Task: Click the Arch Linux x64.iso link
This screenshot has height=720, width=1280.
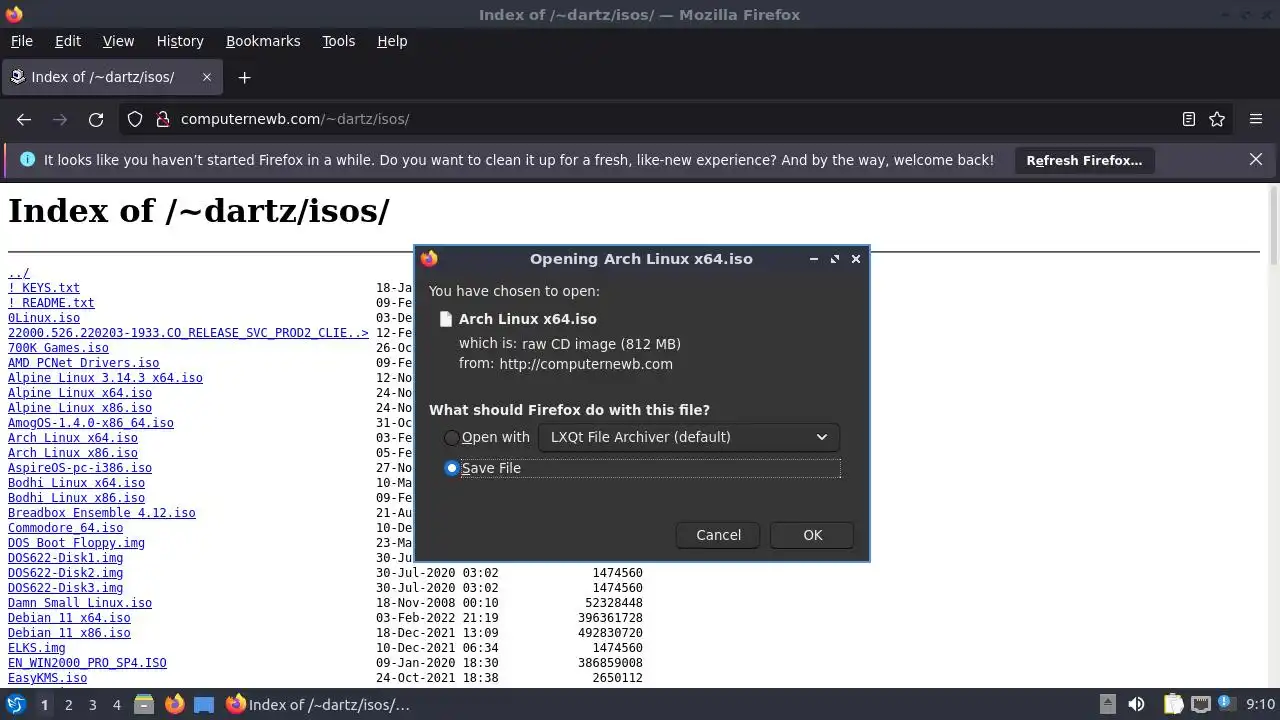Action: point(73,438)
